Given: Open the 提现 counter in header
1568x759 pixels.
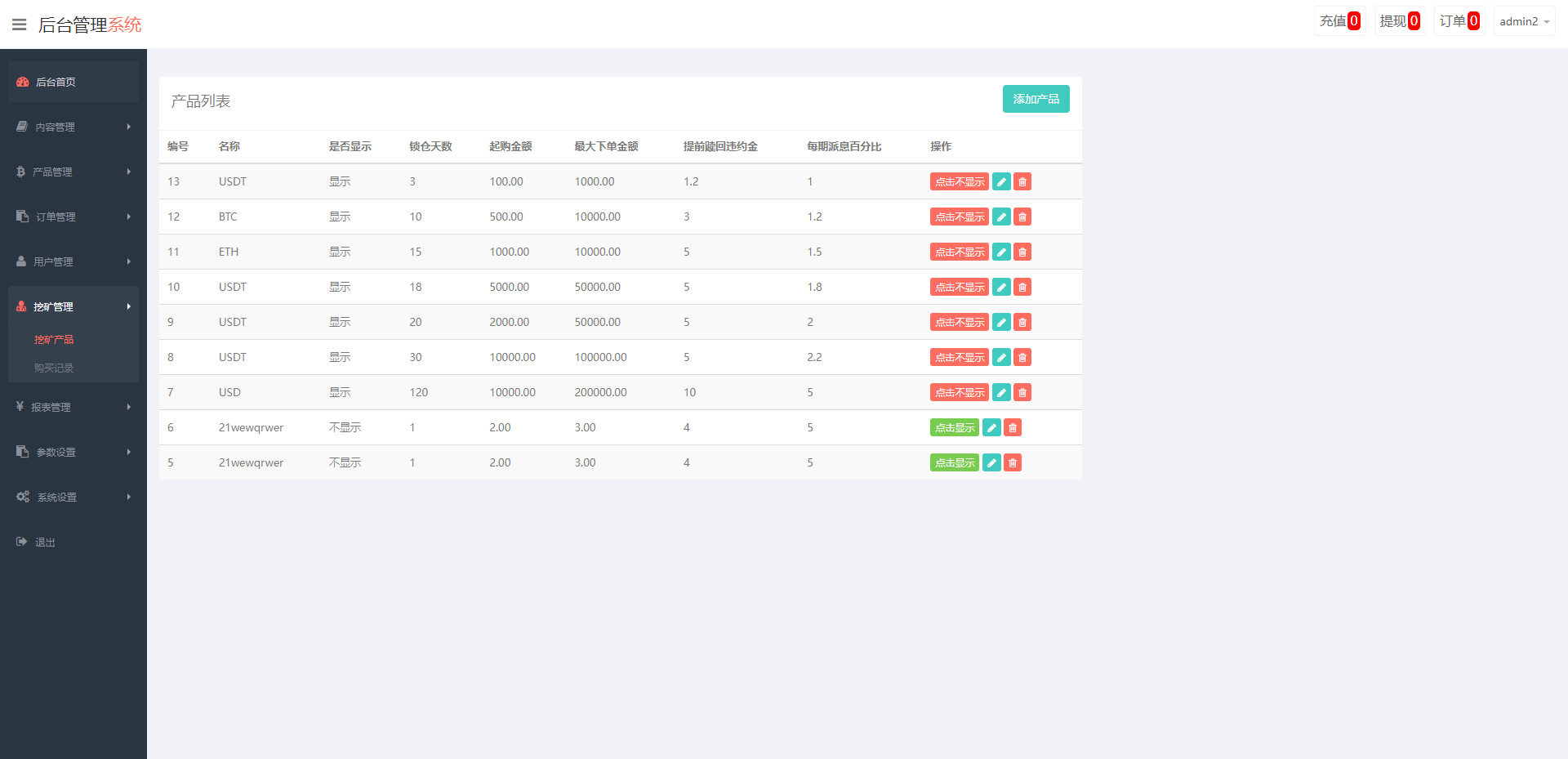Looking at the screenshot, I should (1399, 21).
